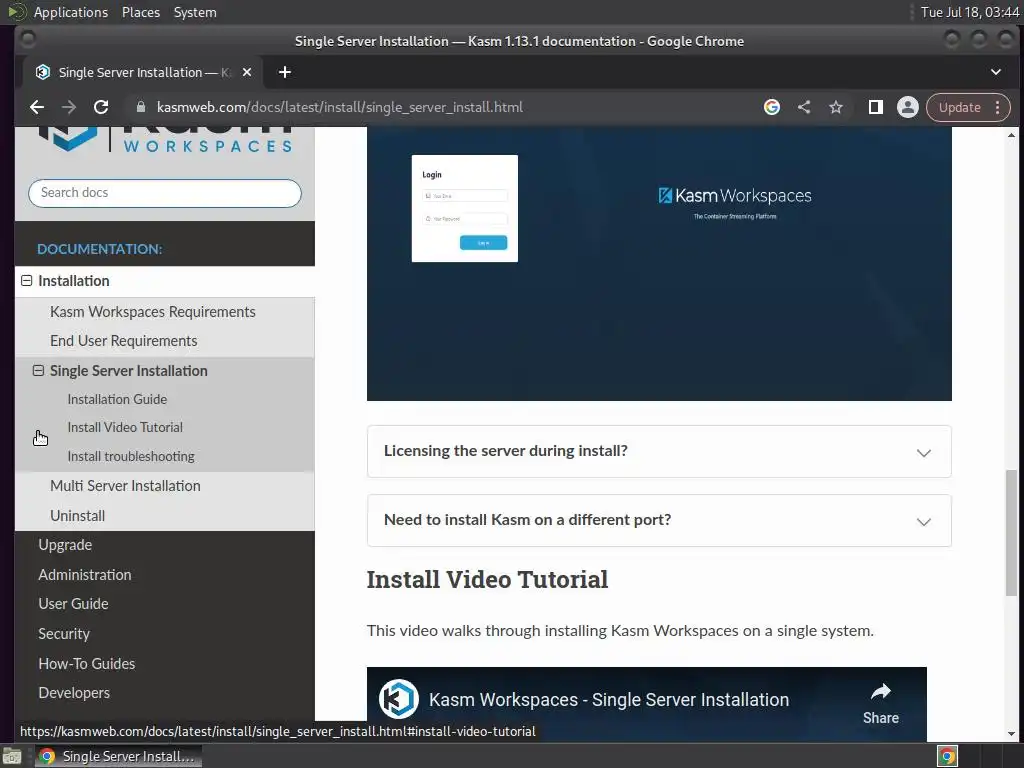Share the video using the Share arrow
The height and width of the screenshot is (768, 1024).
tap(881, 703)
